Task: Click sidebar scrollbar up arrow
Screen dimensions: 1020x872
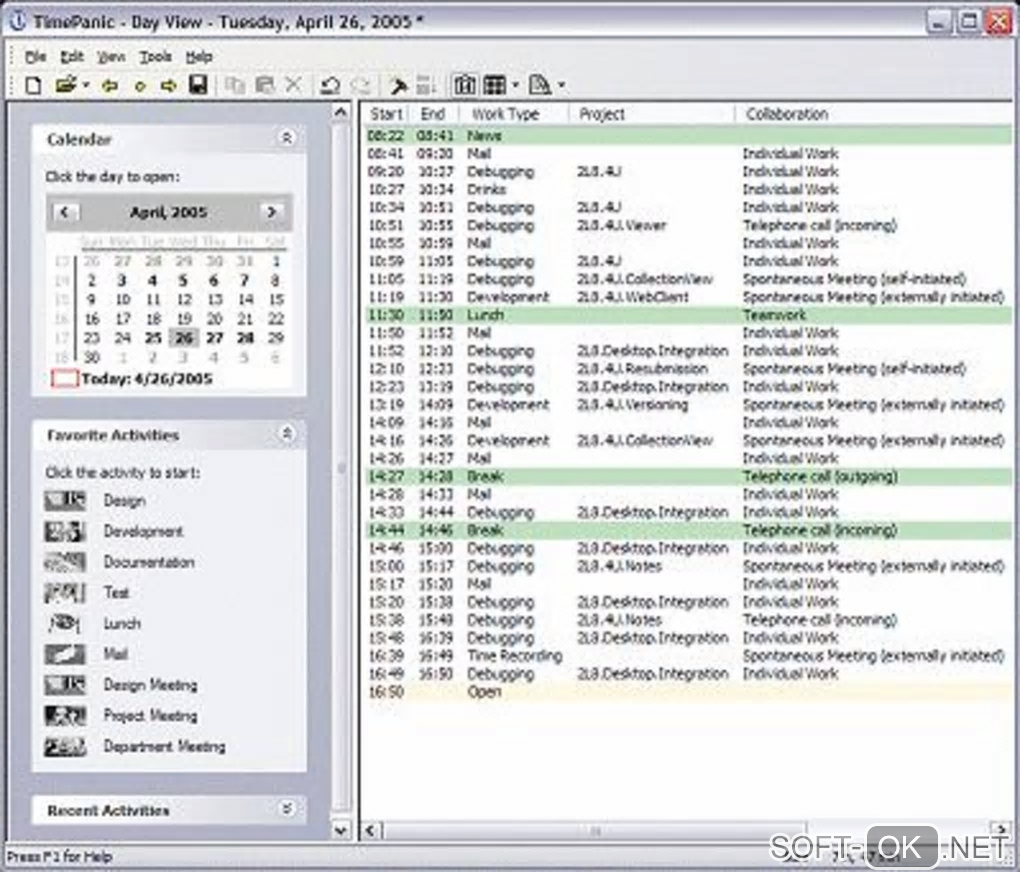Action: point(340,113)
